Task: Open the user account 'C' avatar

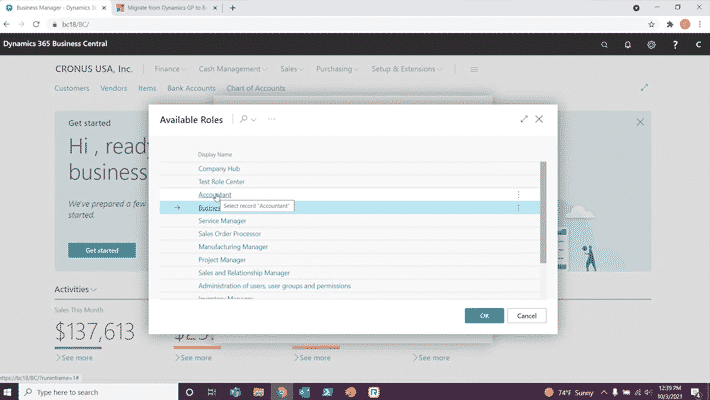Action: click(x=698, y=44)
